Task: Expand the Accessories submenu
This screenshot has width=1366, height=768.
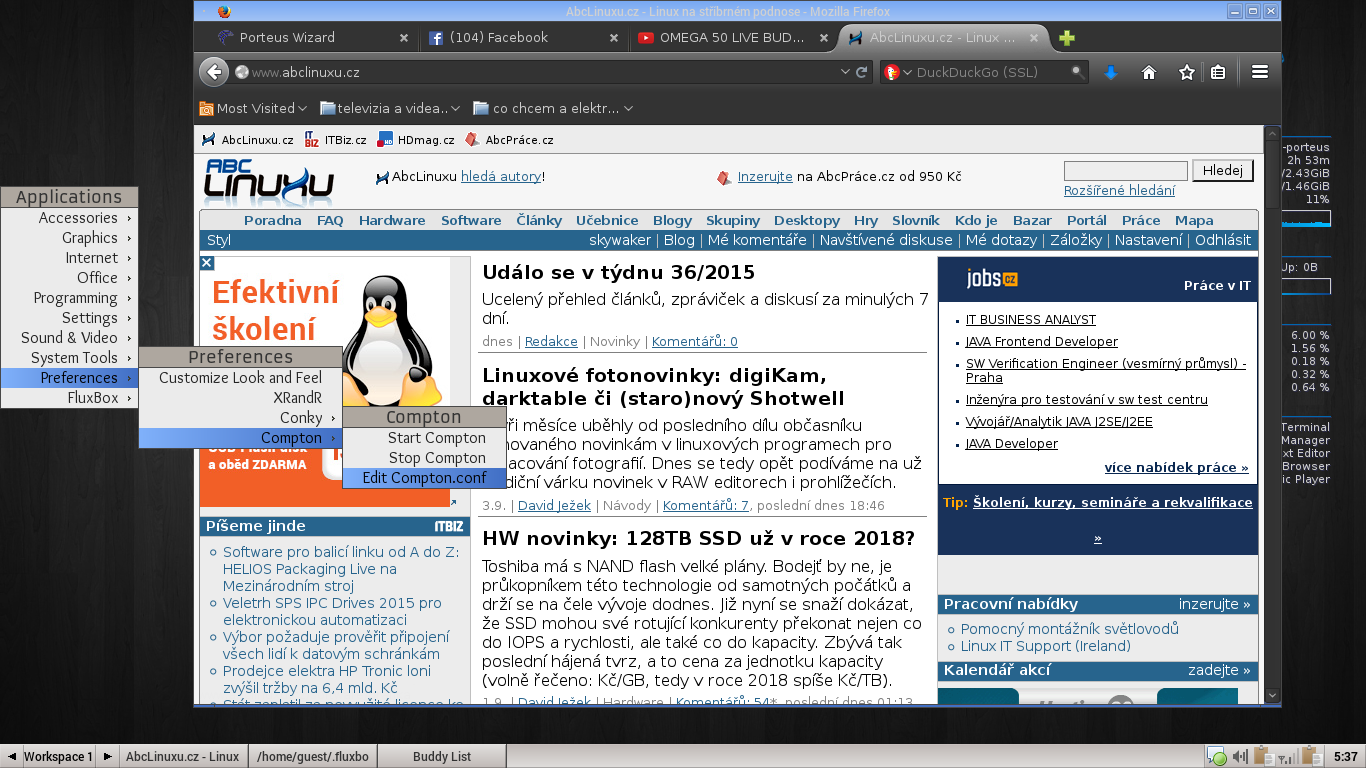Action: [69, 218]
